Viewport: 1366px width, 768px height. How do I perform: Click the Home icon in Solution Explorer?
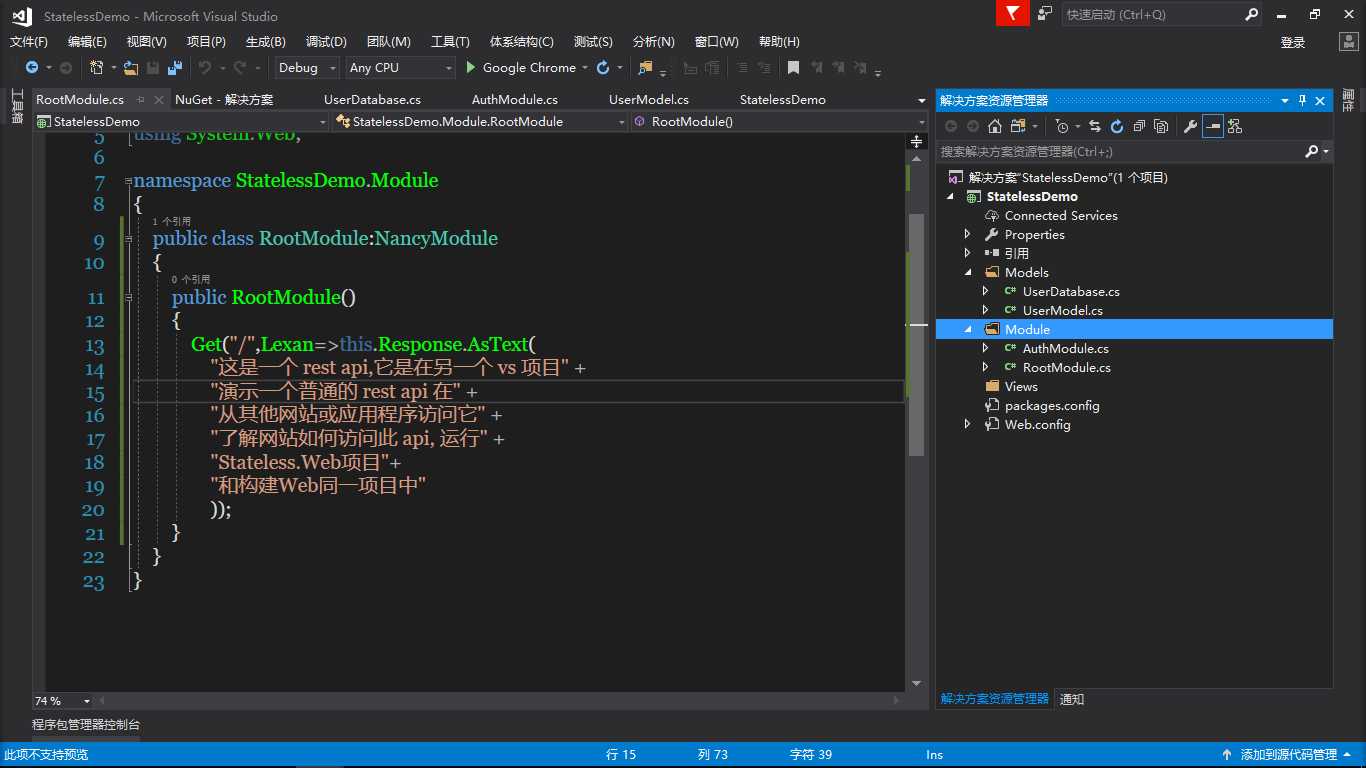(994, 126)
